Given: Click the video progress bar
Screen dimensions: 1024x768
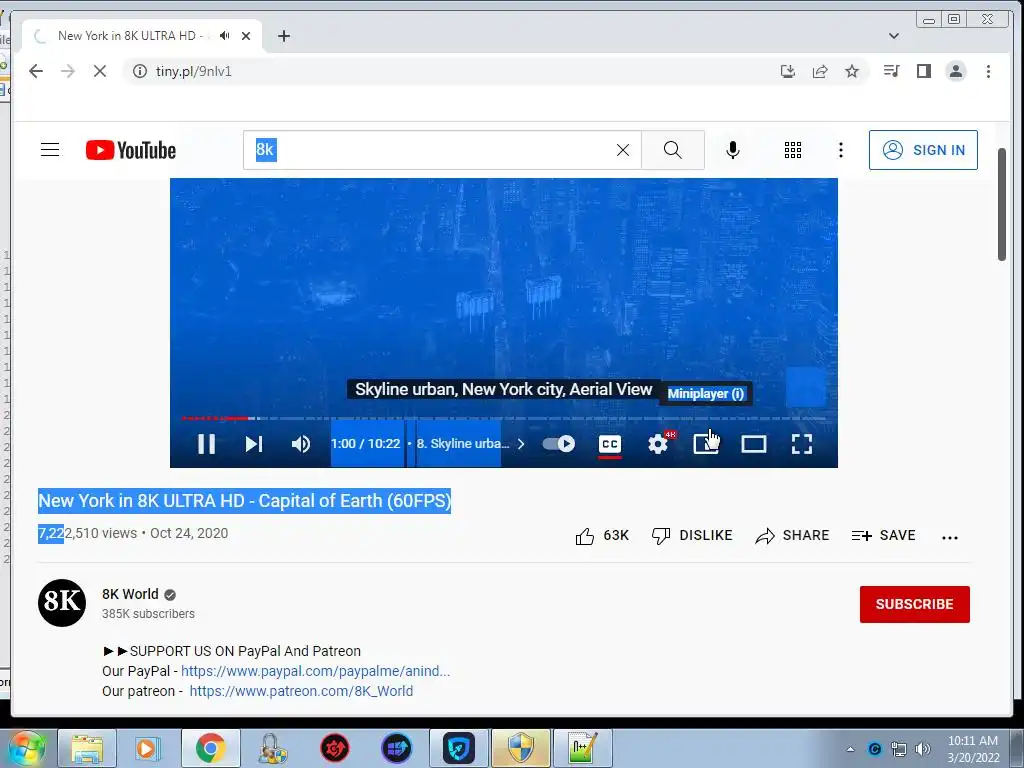Looking at the screenshot, I should (504, 418).
